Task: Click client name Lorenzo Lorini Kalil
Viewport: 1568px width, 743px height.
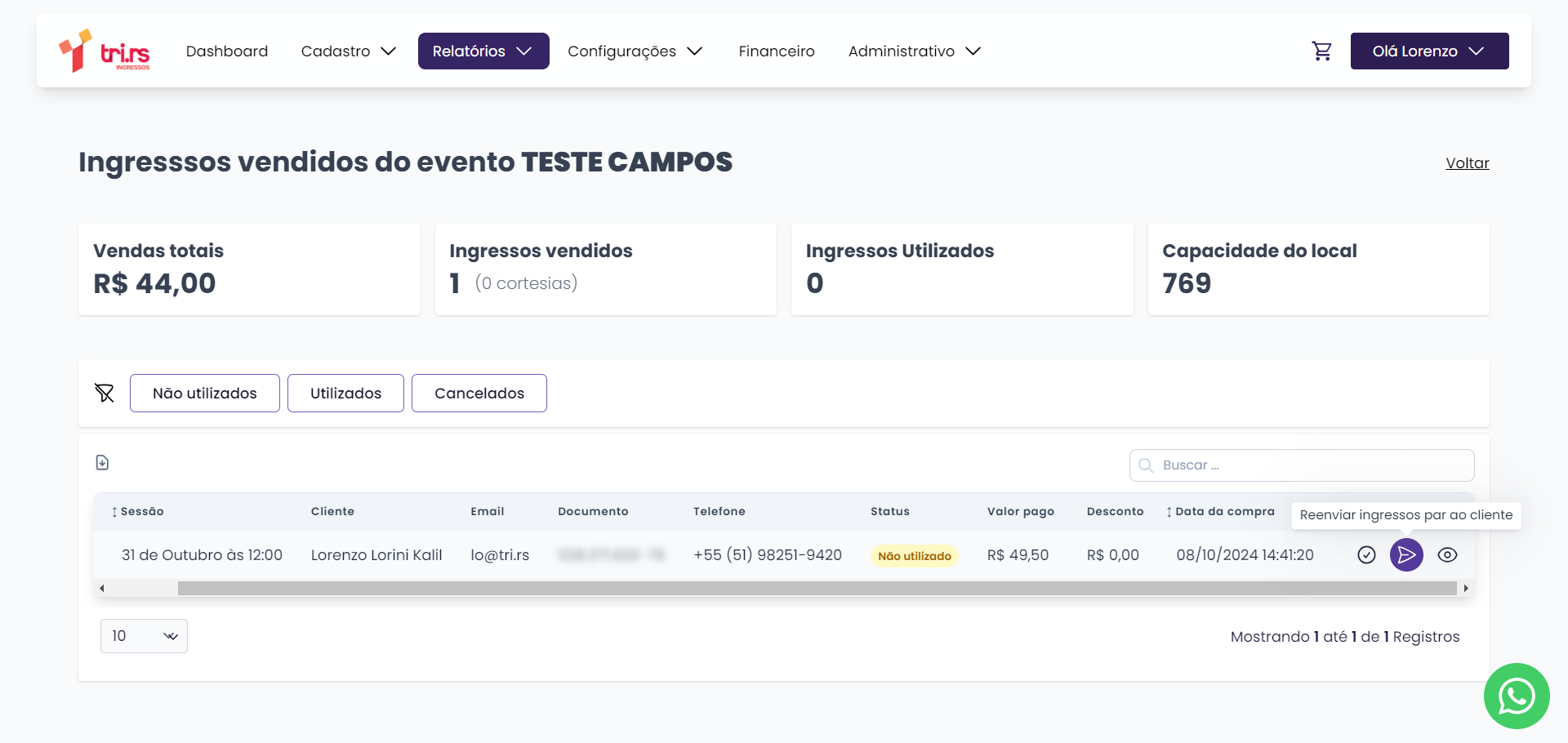Action: point(376,555)
